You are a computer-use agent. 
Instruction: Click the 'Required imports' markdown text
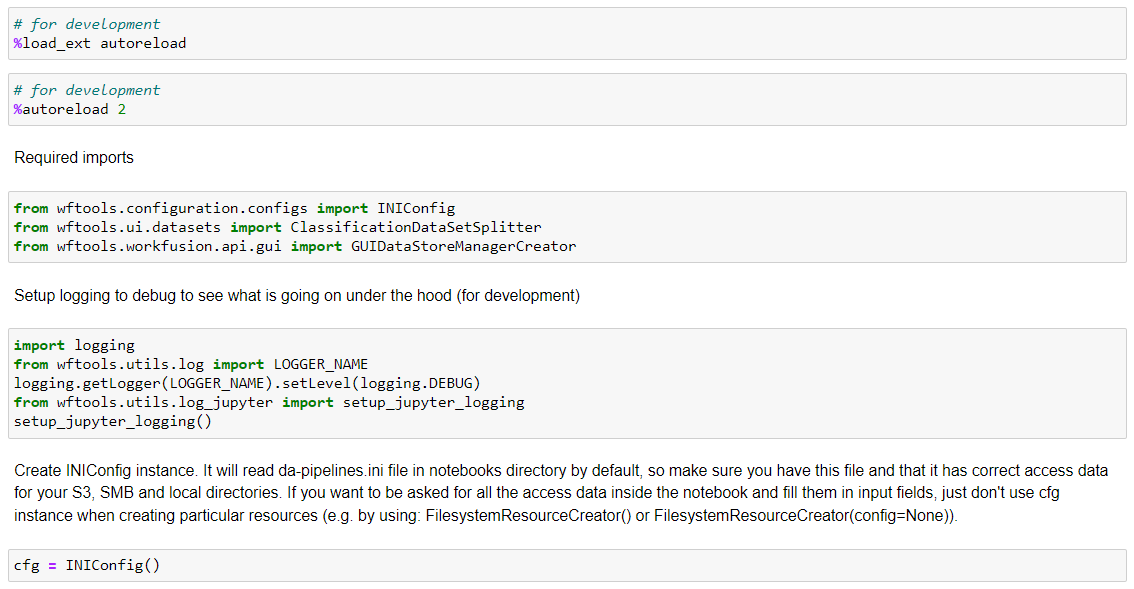[74, 158]
